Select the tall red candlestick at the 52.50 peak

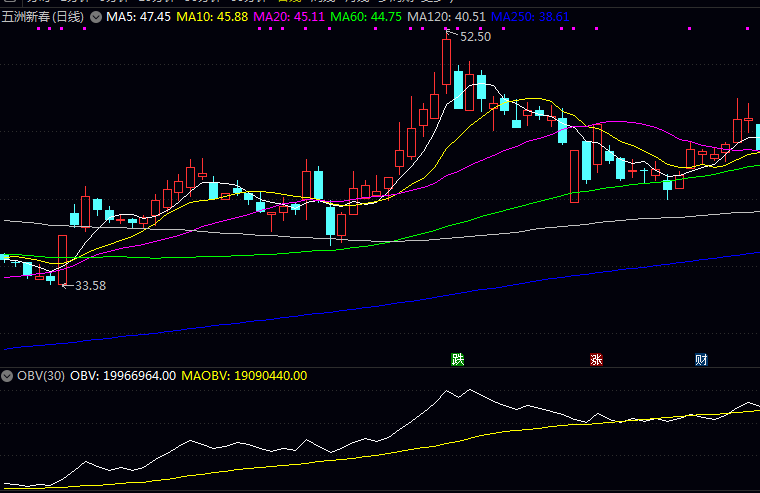coord(447,62)
